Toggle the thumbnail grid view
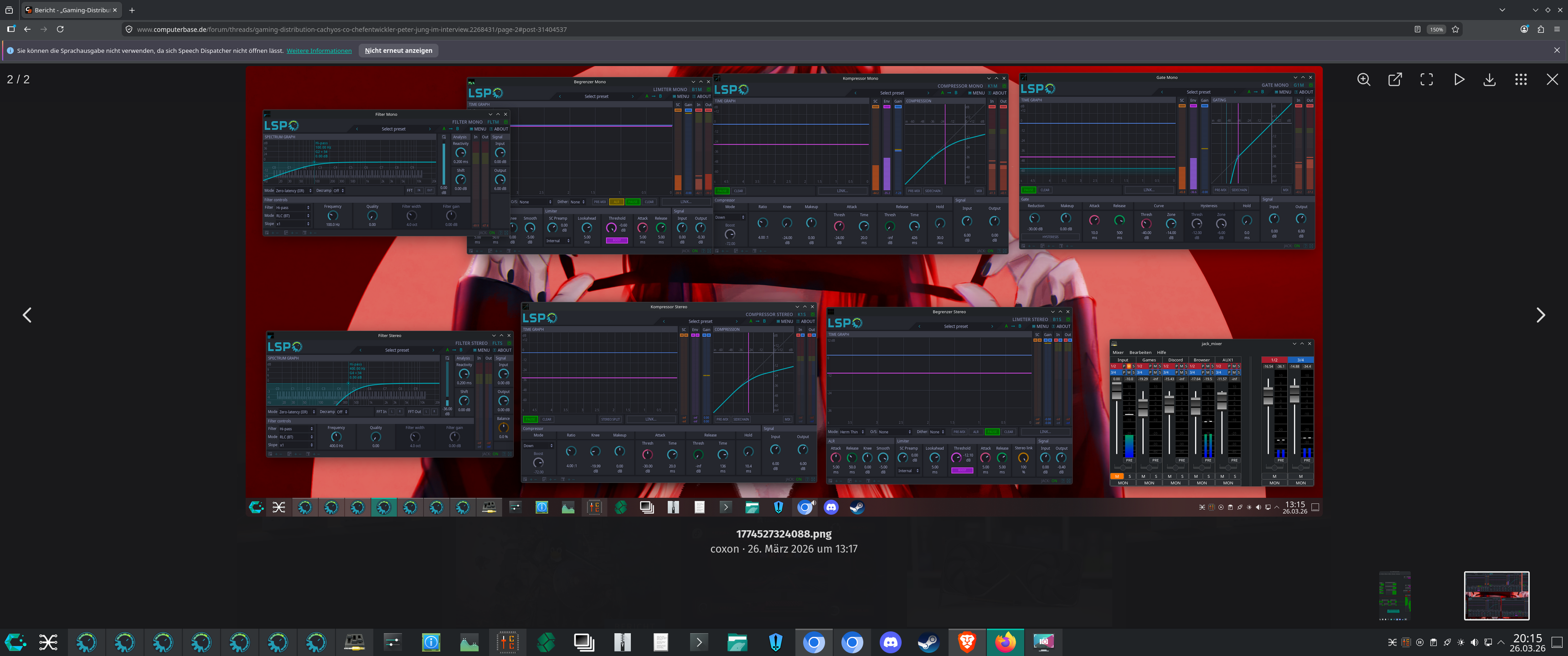The width and height of the screenshot is (1568, 656). point(1521,80)
